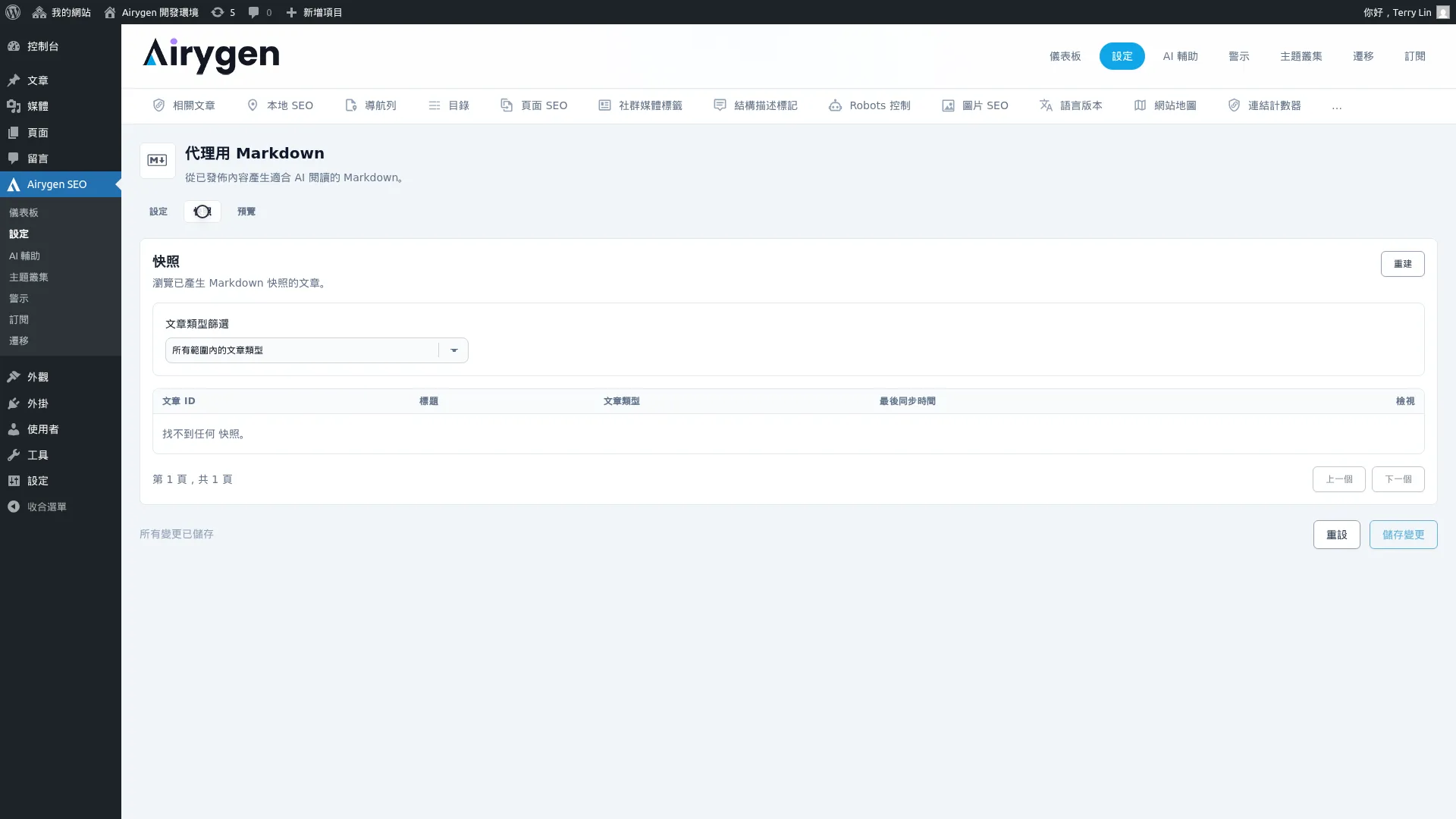Click the 重設 reset button

[1337, 535]
